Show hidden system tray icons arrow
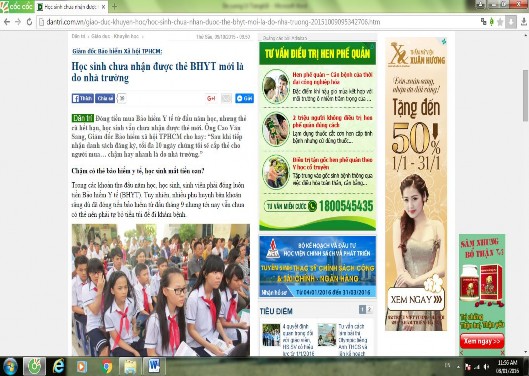This screenshot has width=529, height=376. [x=458, y=367]
